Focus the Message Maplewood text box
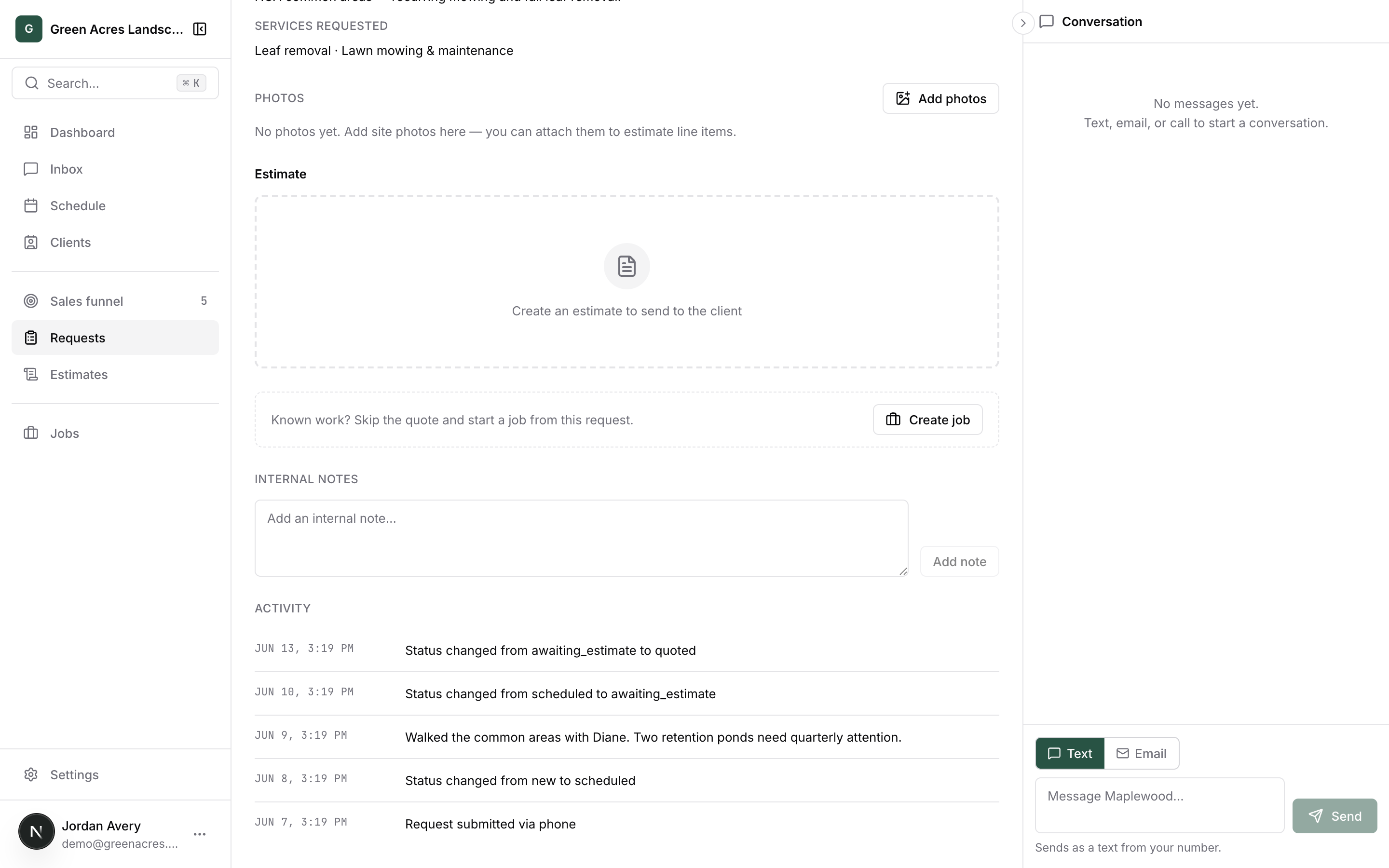 coord(1159,805)
